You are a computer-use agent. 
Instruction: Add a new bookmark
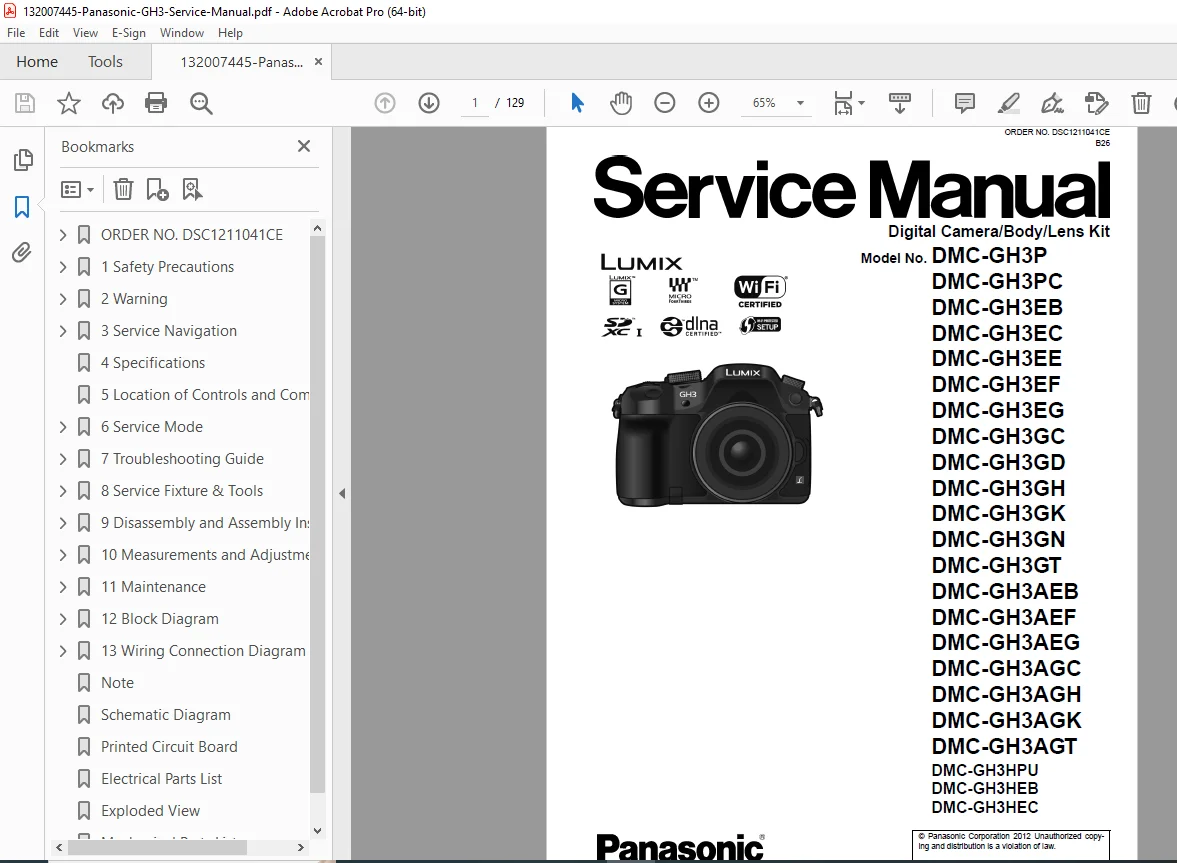click(158, 189)
